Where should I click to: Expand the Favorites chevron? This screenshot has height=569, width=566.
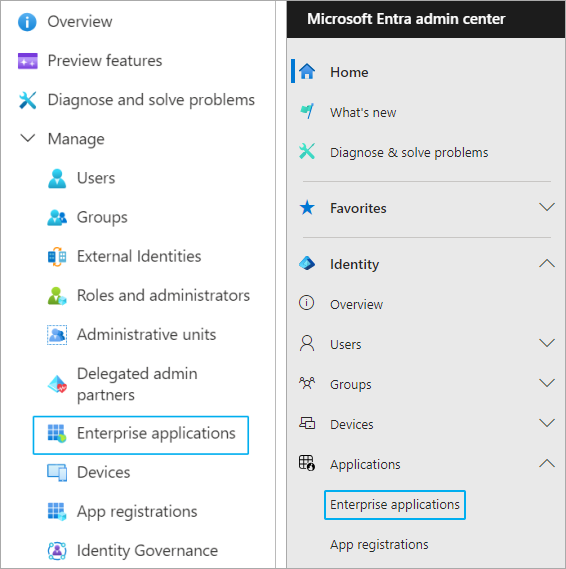point(547,207)
